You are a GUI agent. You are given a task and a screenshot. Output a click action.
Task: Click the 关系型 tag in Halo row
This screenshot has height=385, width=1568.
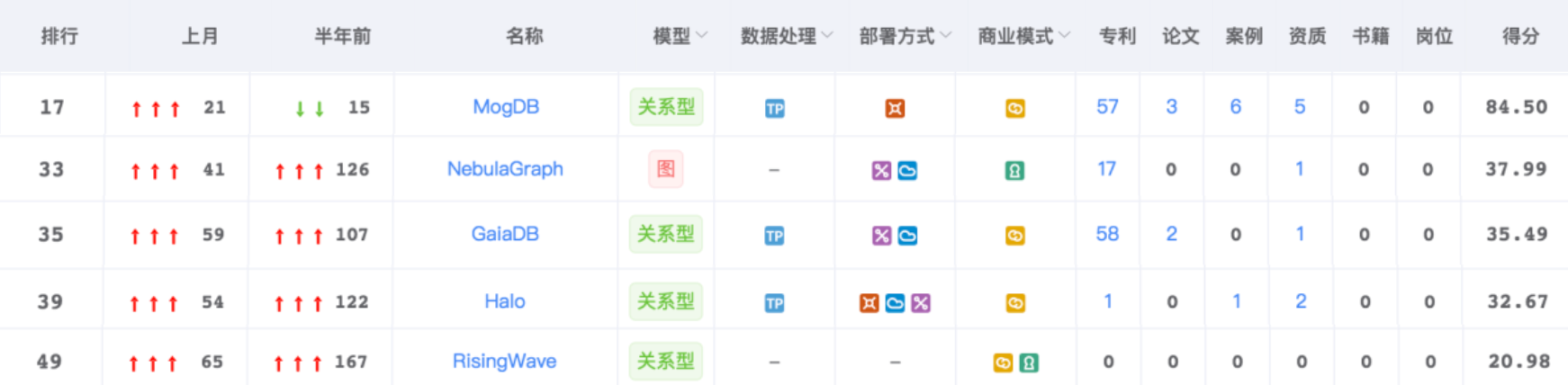tap(666, 301)
